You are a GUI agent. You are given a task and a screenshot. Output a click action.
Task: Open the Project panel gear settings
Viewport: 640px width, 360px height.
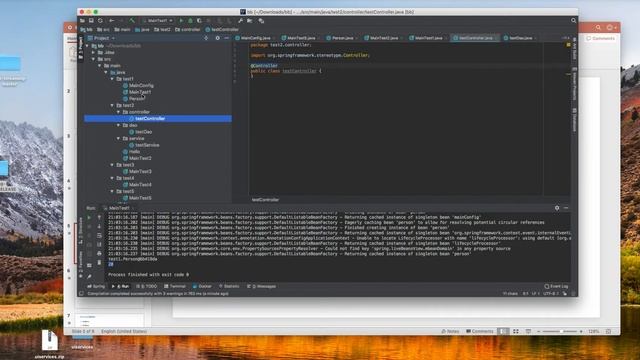coord(218,38)
